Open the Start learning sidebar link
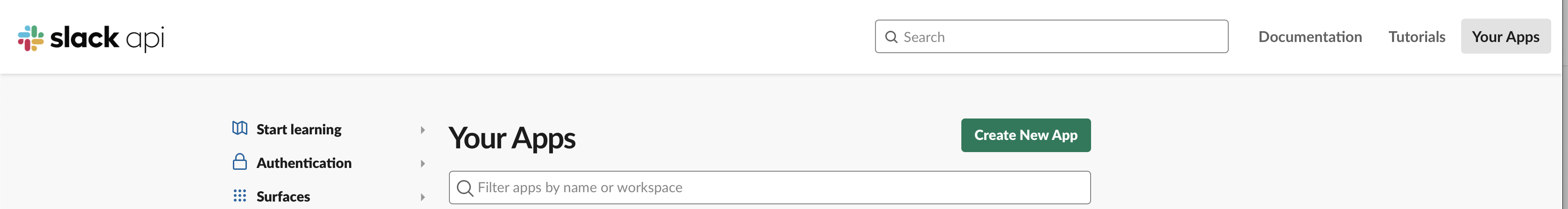Viewport: 1568px width, 209px height. click(299, 129)
